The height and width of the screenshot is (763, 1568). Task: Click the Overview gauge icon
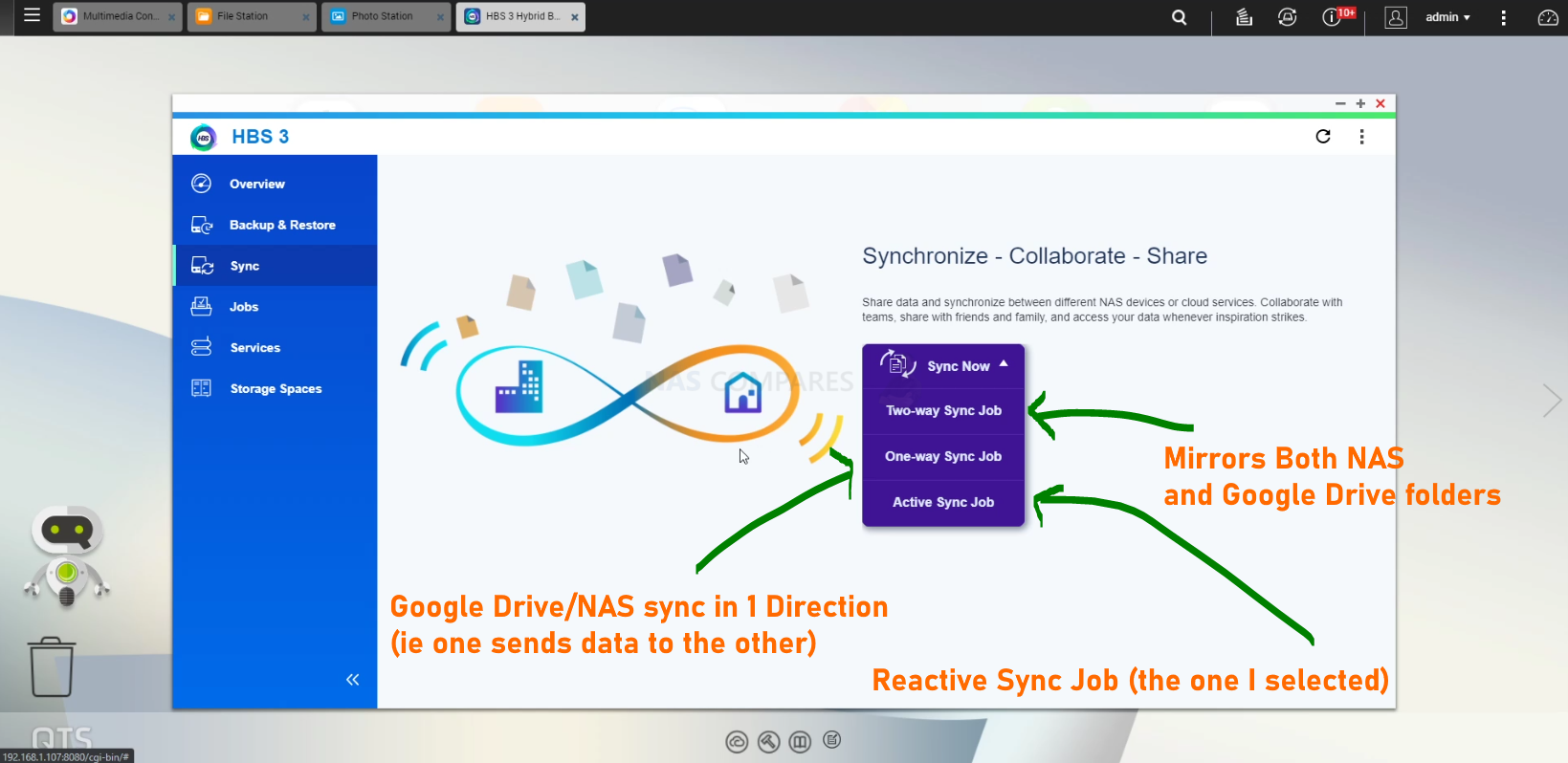coord(201,184)
